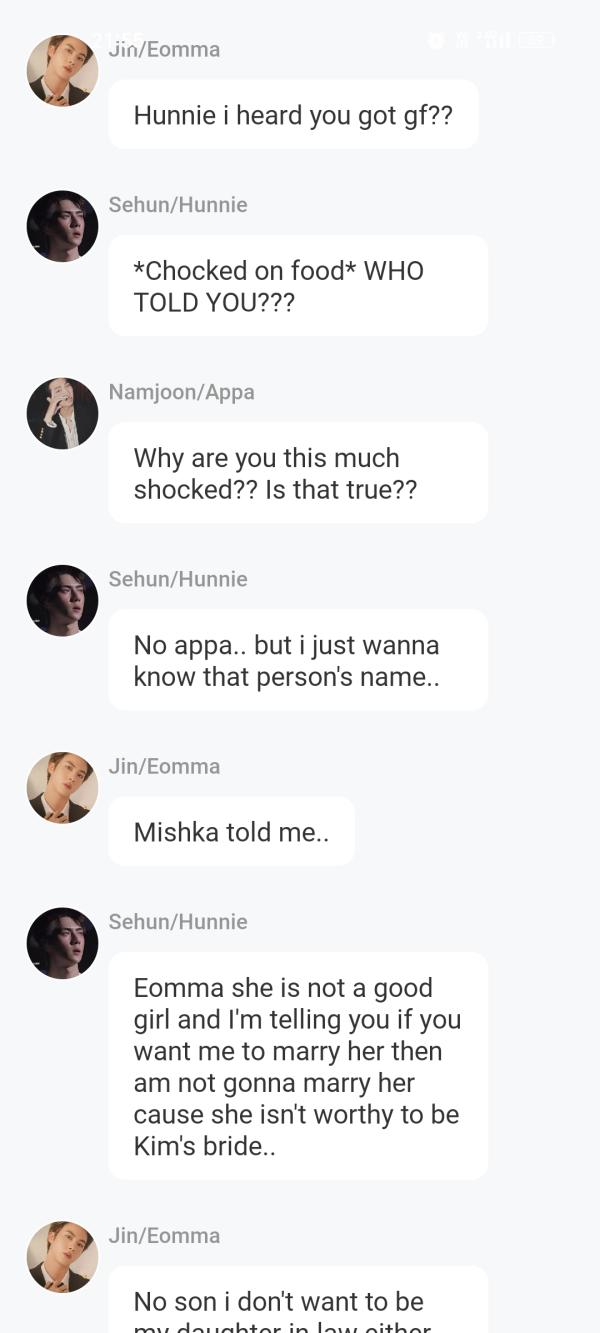Select the No appa.. but i just wanna message
Screen dimensions: 600x1333
click(x=298, y=660)
